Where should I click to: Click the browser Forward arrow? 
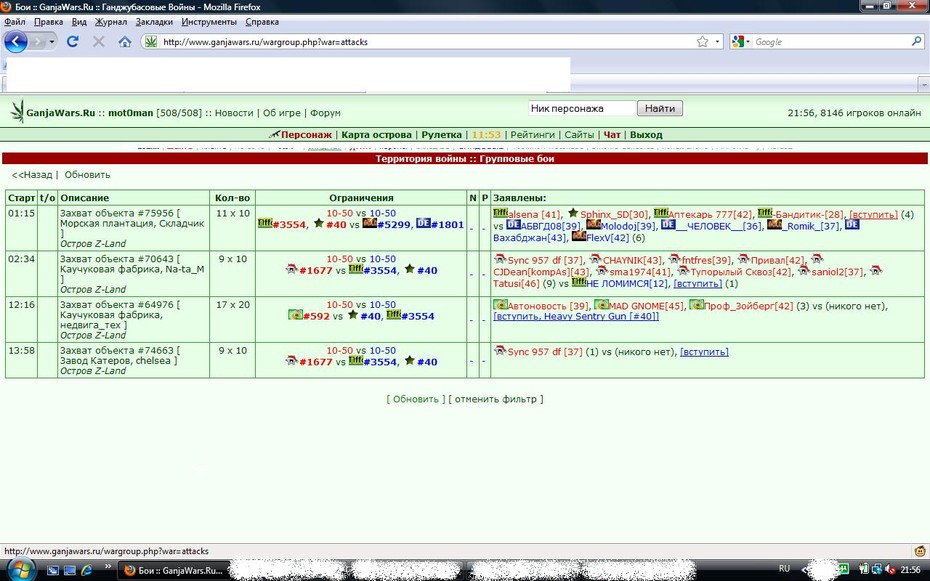(38, 42)
